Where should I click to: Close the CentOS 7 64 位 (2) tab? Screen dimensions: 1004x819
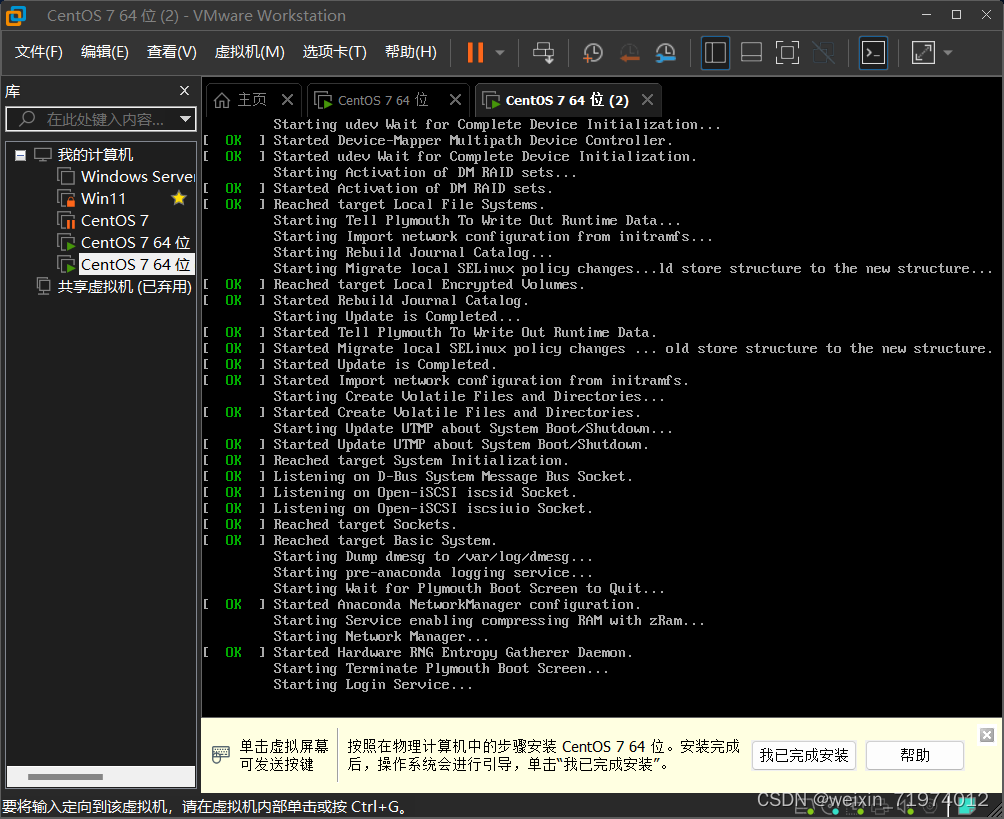point(647,100)
